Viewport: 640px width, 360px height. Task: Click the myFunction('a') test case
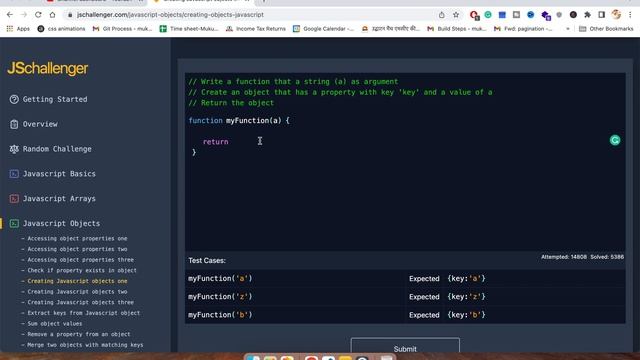pos(220,278)
